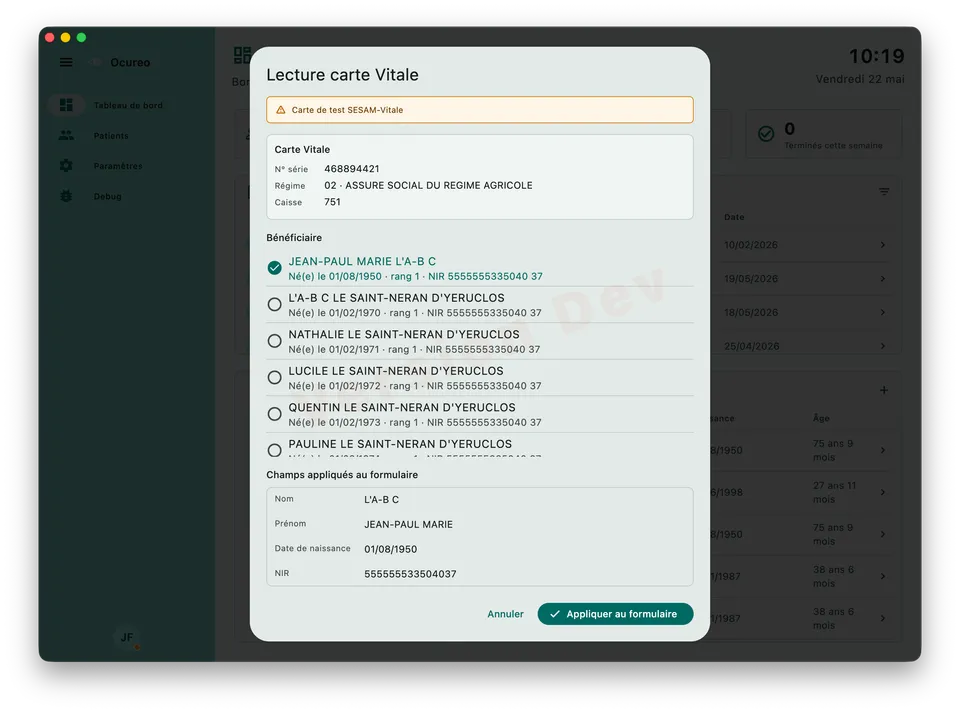Viewport: 960px width, 713px height.
Task: Click the Date de naissance value 01/08/1950
Action: (x=391, y=550)
